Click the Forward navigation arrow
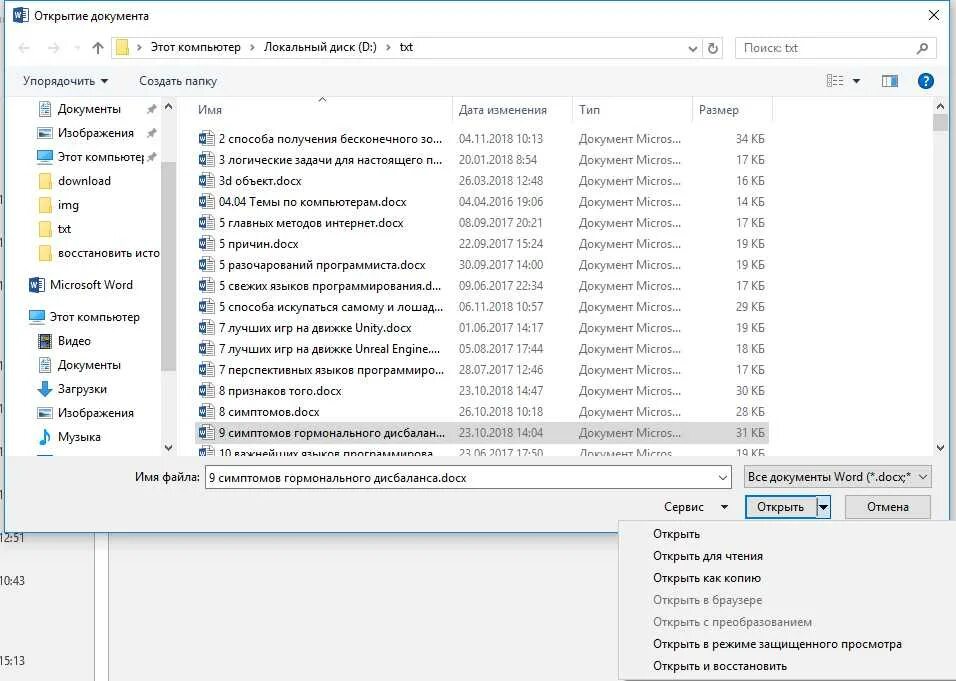 click(x=54, y=48)
